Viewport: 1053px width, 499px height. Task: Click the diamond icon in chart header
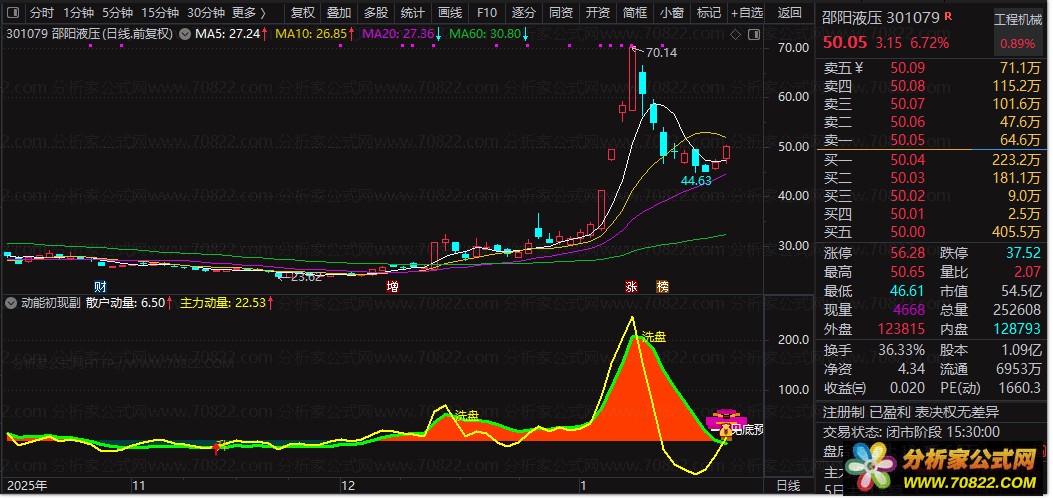pos(735,34)
